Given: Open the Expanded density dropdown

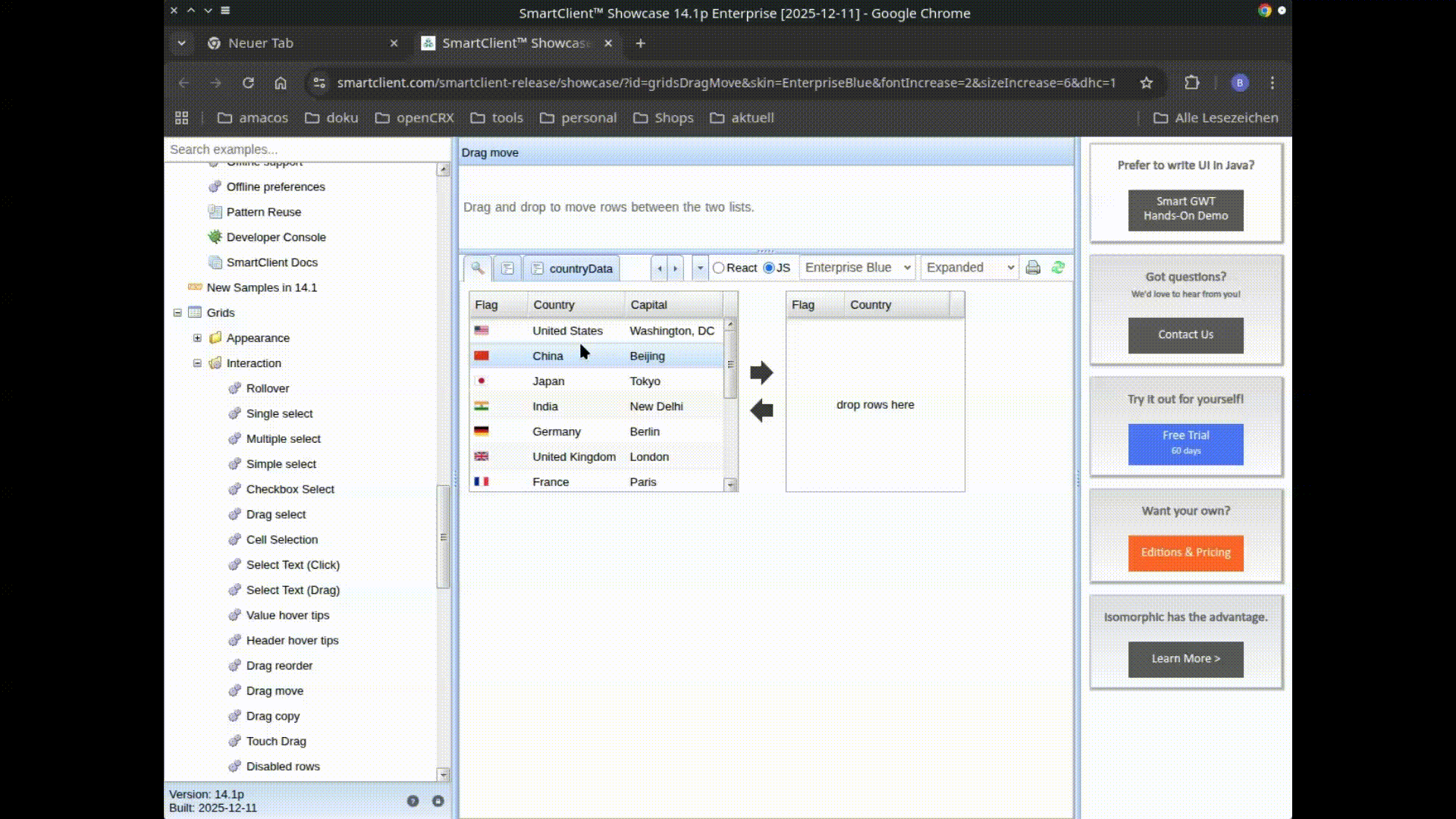Looking at the screenshot, I should coord(969,268).
